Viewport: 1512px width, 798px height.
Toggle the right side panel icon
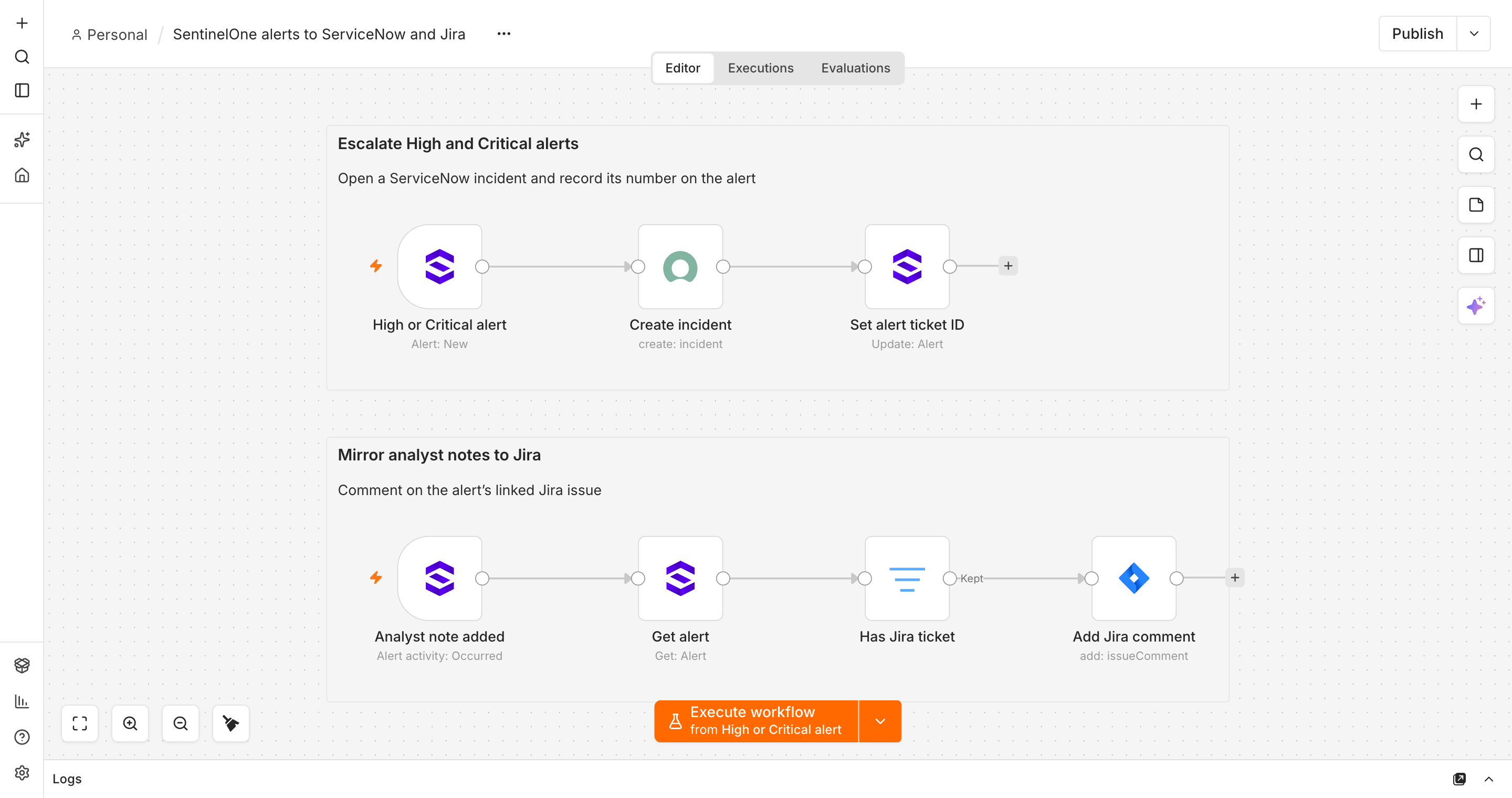click(x=1476, y=255)
